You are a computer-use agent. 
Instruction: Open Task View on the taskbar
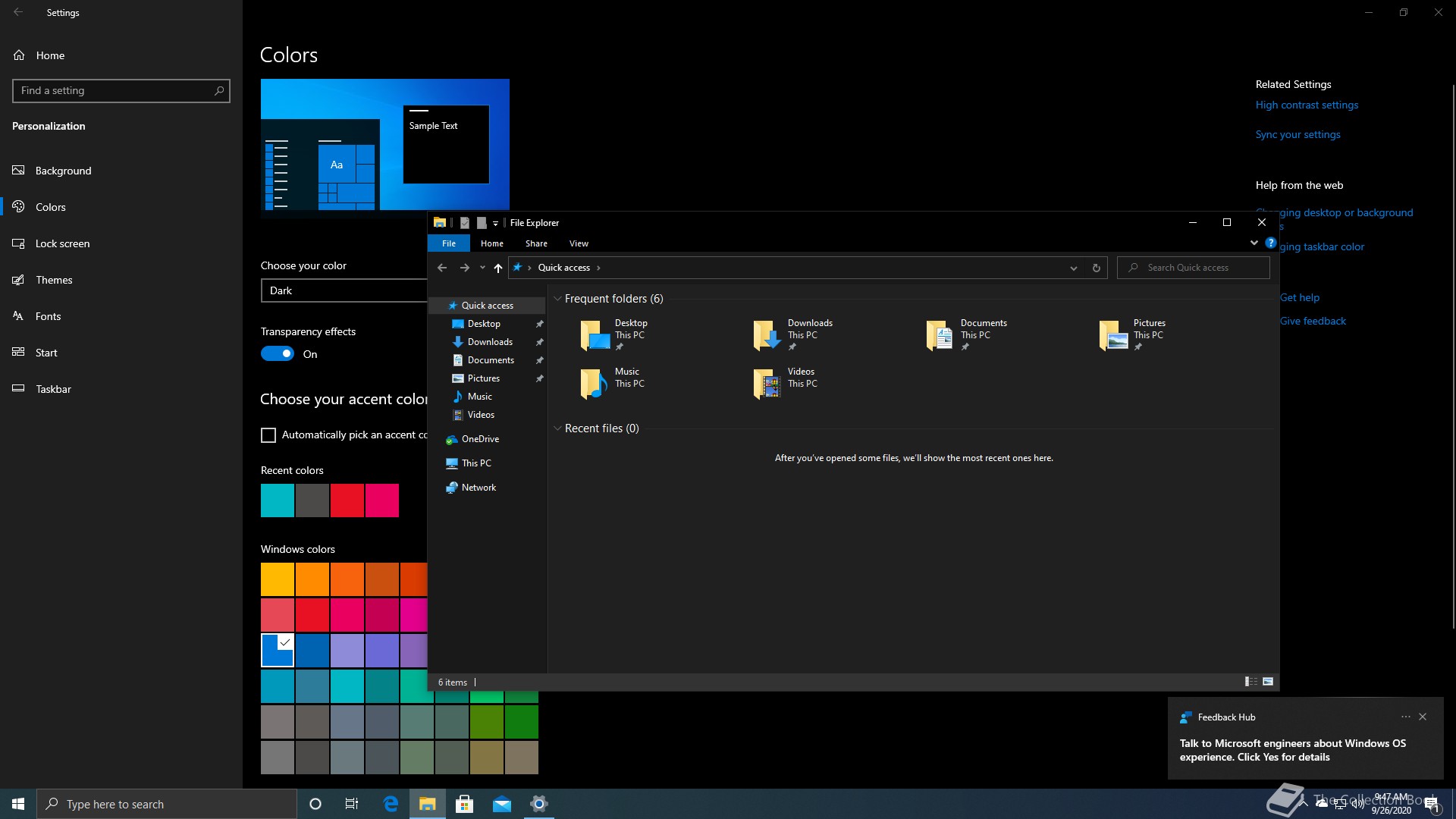352,804
